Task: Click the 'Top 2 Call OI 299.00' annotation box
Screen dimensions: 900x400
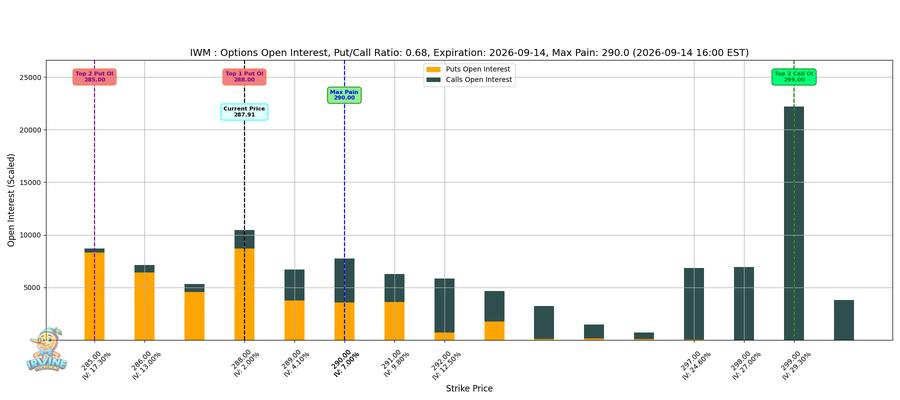Action: [x=794, y=77]
